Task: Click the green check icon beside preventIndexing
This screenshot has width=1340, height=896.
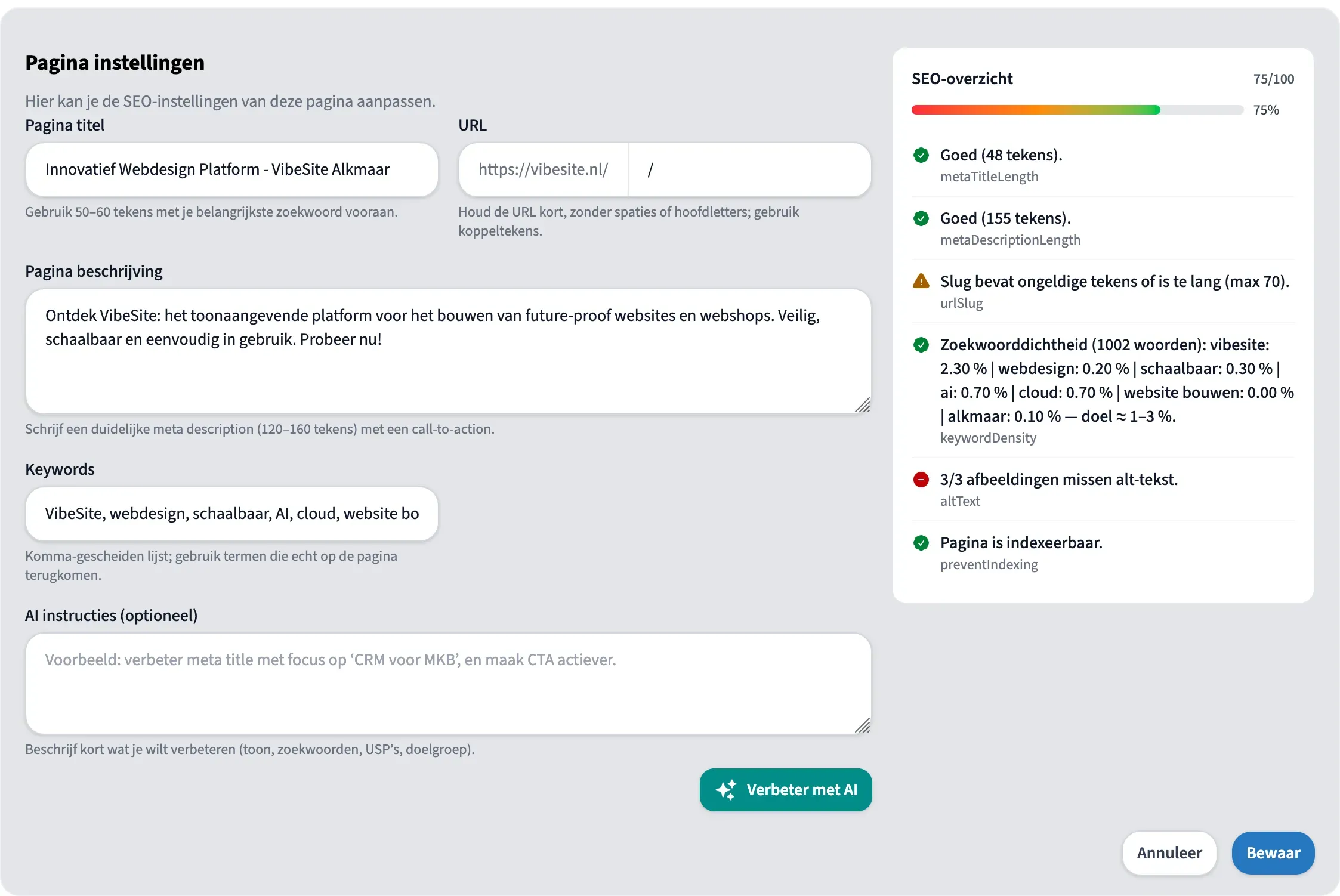Action: coord(921,543)
